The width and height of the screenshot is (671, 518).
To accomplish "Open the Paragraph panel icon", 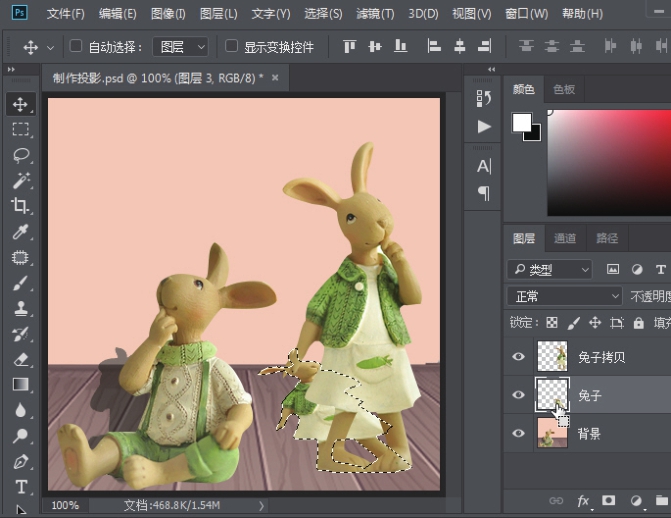I will point(484,193).
